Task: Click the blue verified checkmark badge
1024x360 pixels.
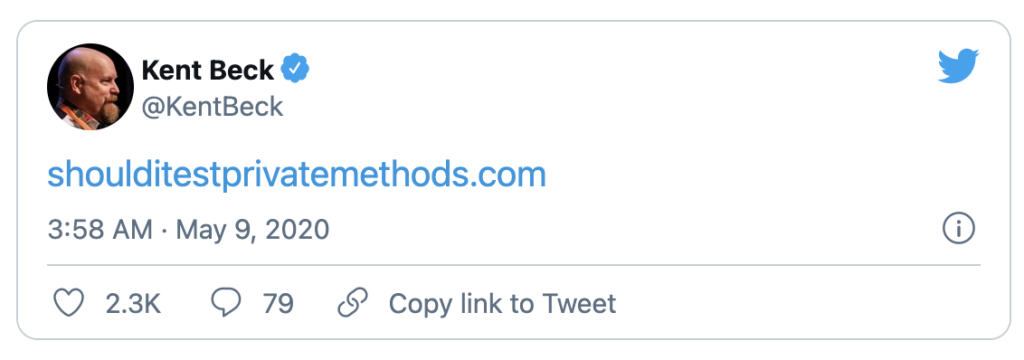Action: 295,69
